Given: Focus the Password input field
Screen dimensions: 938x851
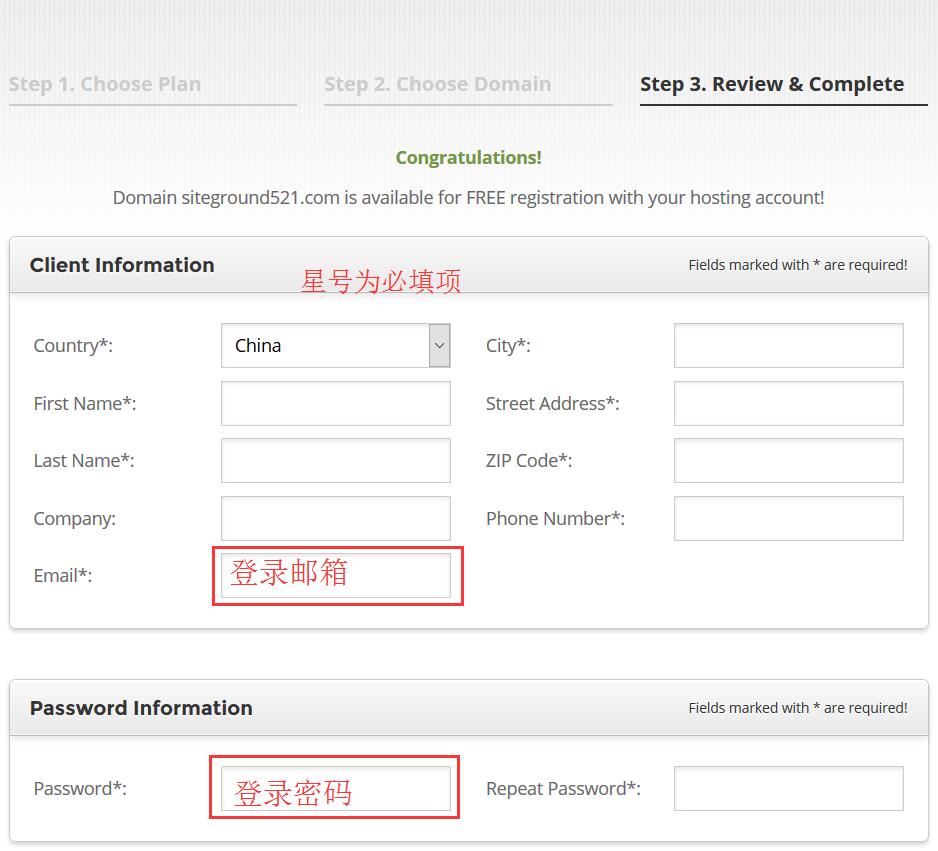Looking at the screenshot, I should pos(335,789).
